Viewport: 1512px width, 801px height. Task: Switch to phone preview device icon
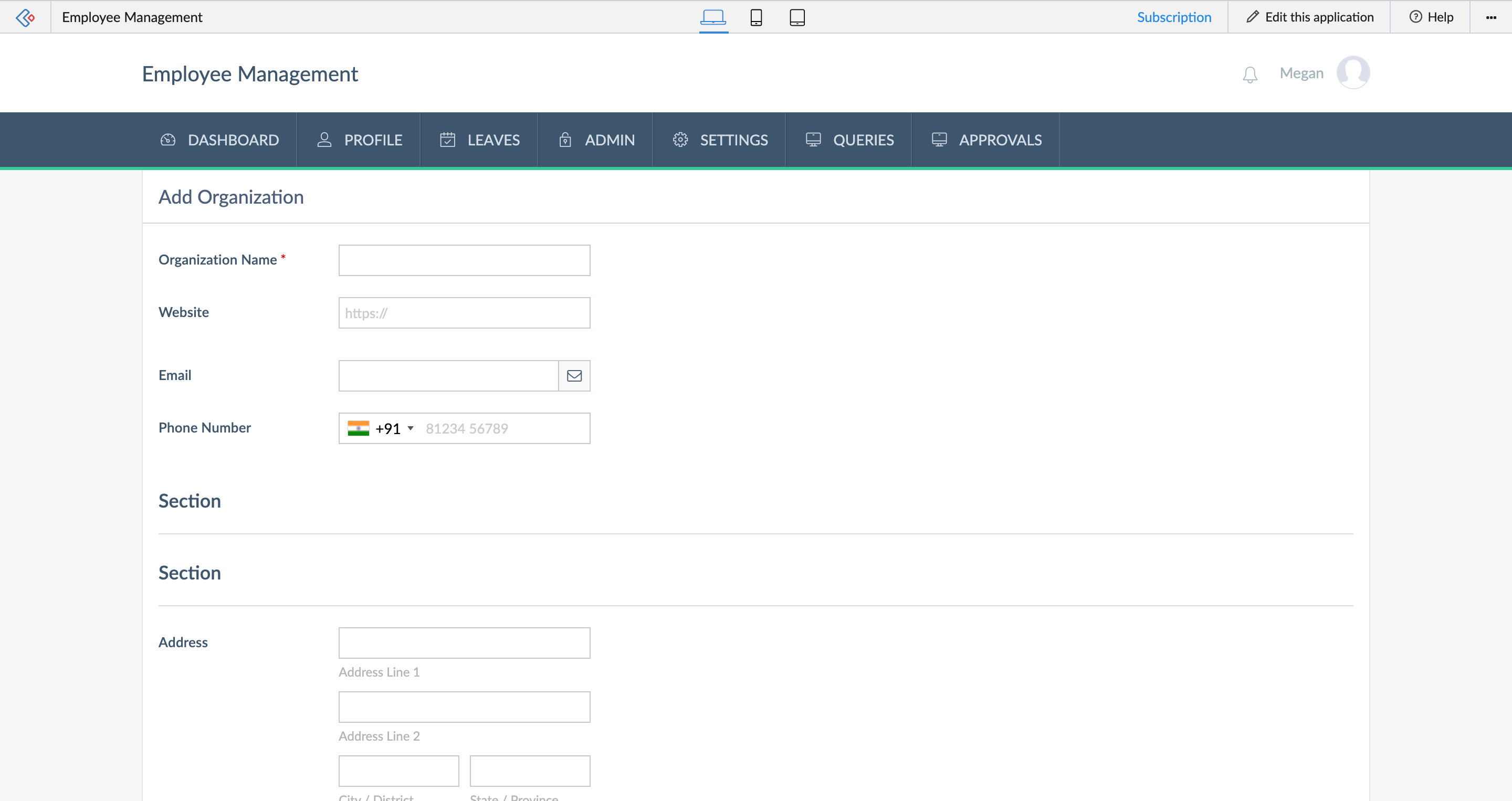point(756,17)
